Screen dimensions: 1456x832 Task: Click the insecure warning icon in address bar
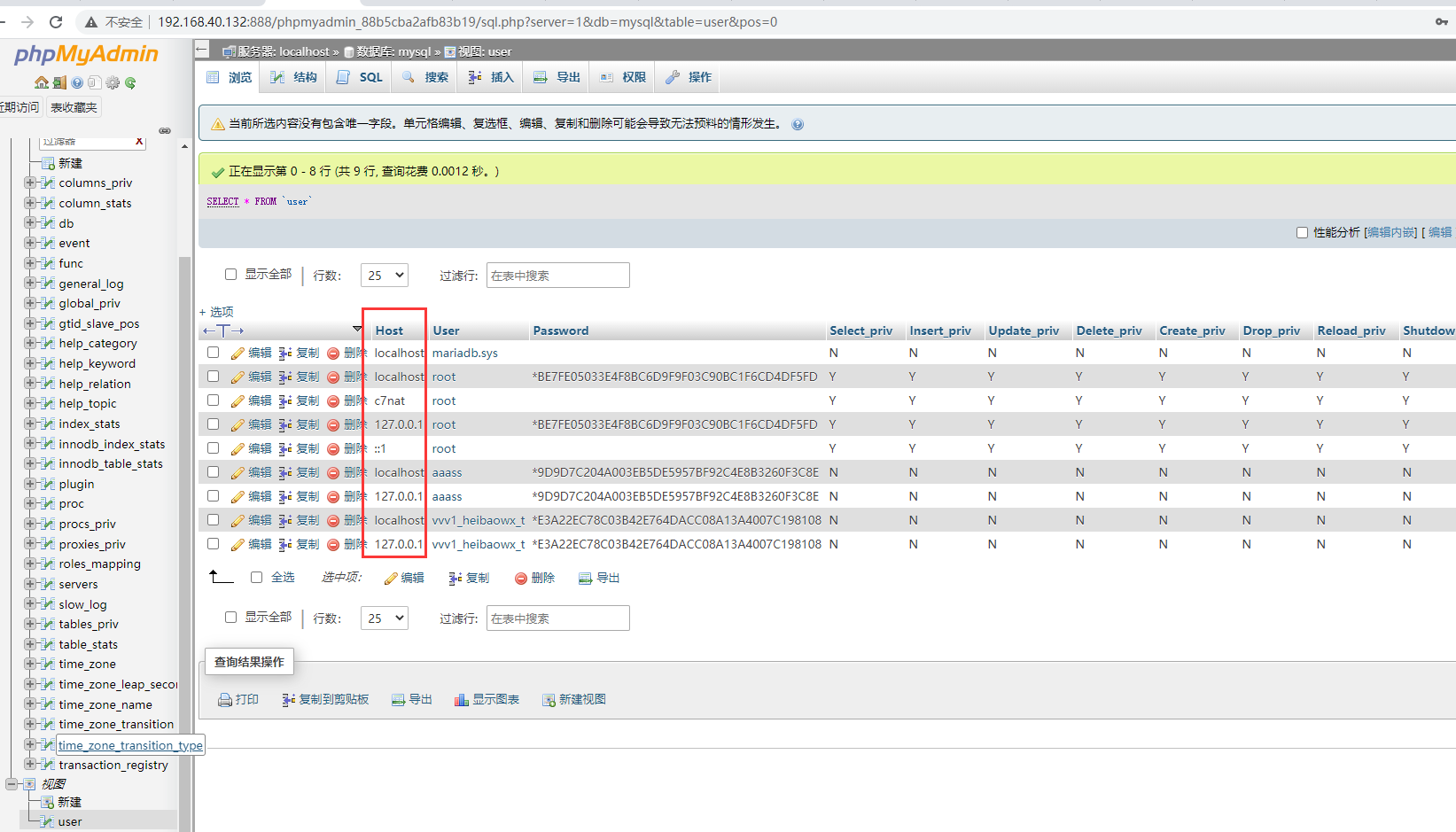91,21
